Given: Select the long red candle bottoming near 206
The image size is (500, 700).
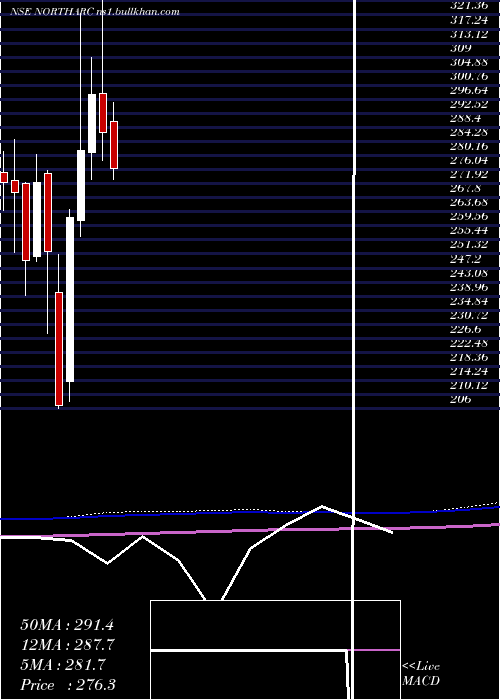Looking at the screenshot, I should [x=59, y=349].
